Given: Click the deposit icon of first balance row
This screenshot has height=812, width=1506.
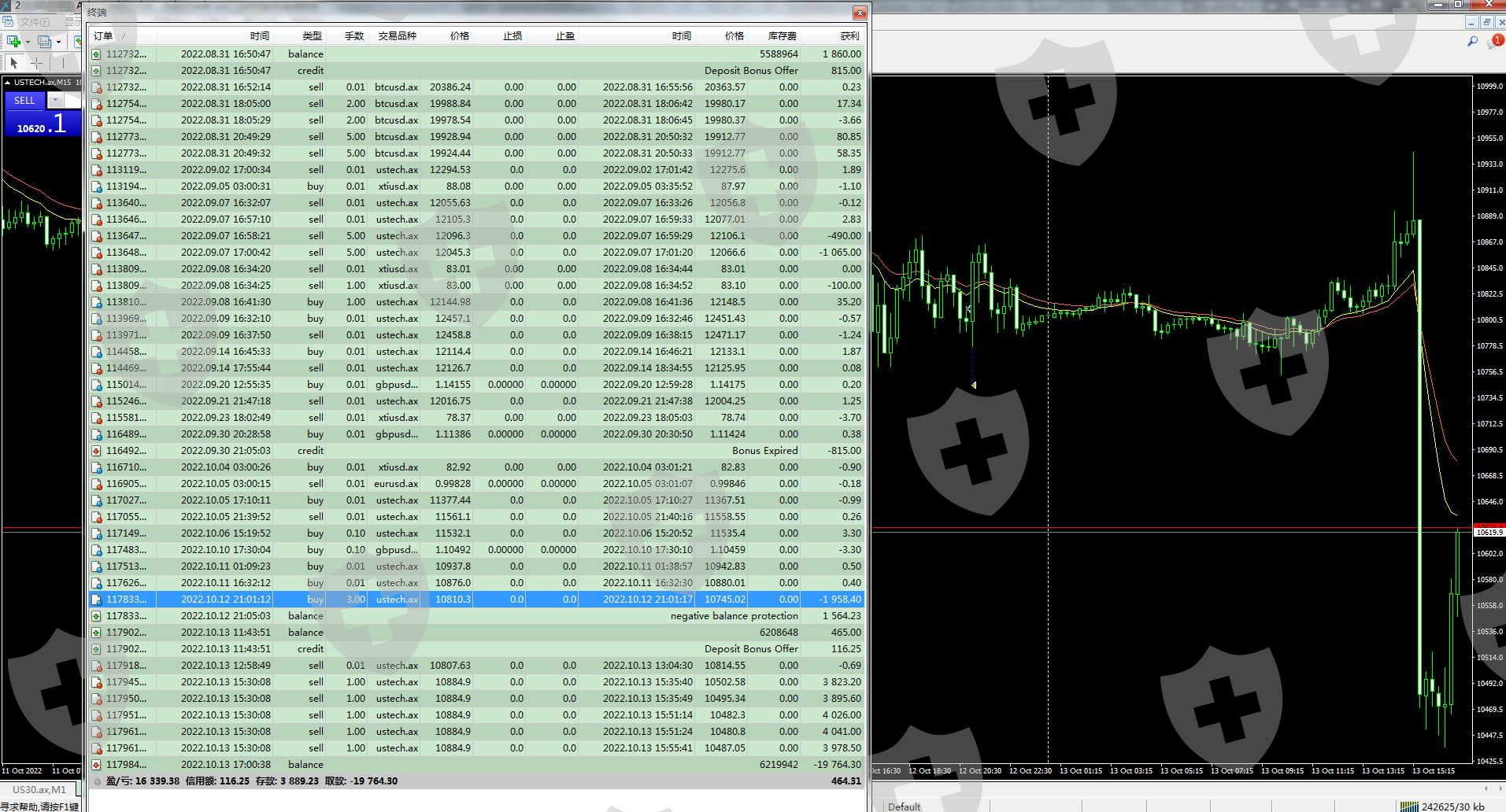Looking at the screenshot, I should pyautogui.click(x=96, y=54).
